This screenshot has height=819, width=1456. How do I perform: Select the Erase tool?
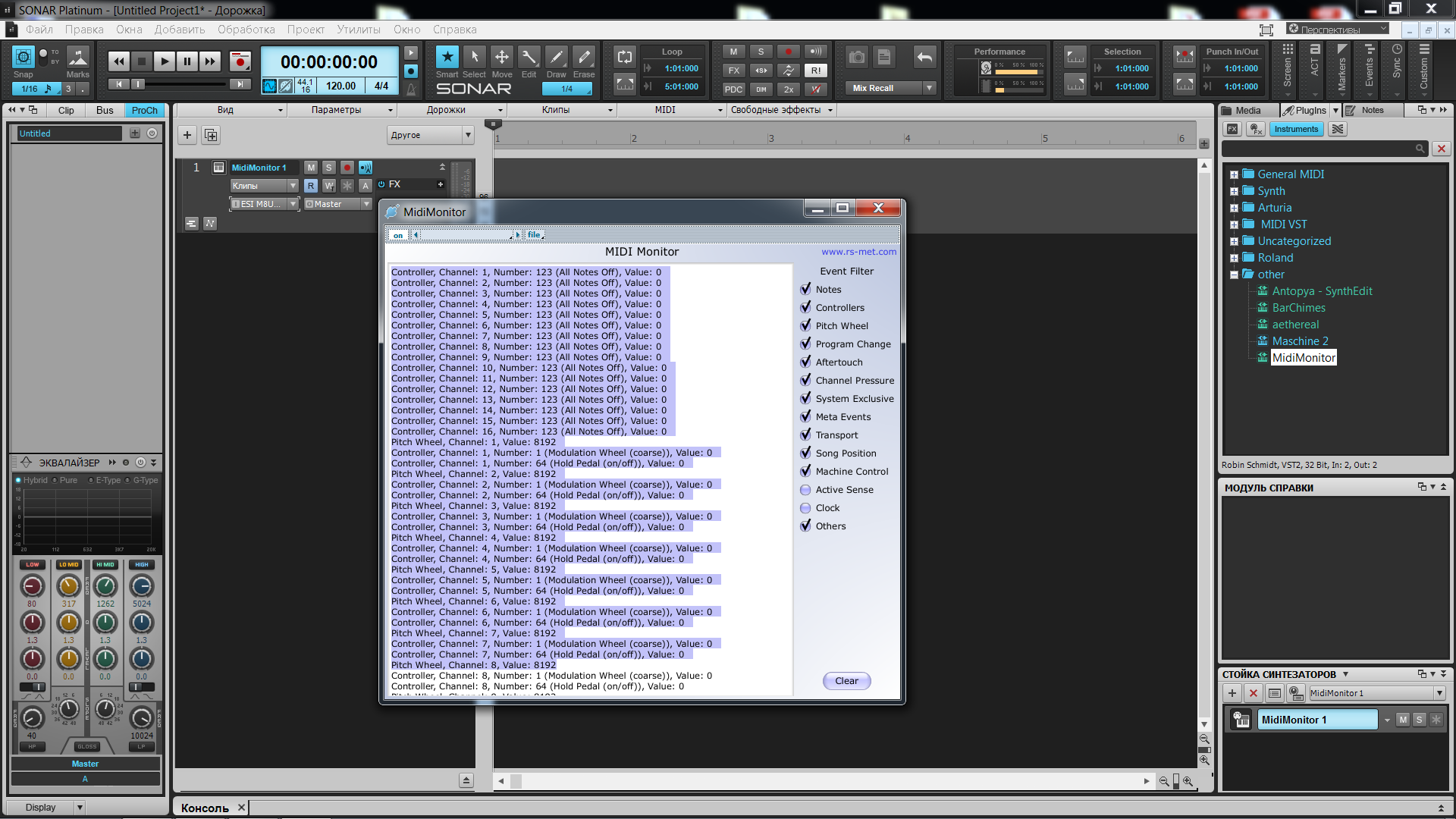pos(583,58)
